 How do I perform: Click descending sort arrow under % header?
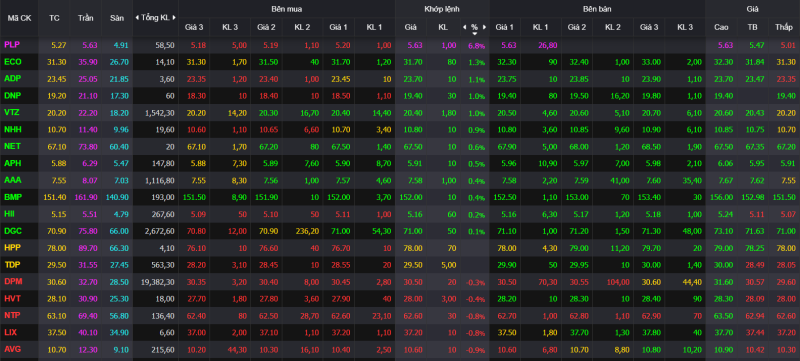pos(474,34)
